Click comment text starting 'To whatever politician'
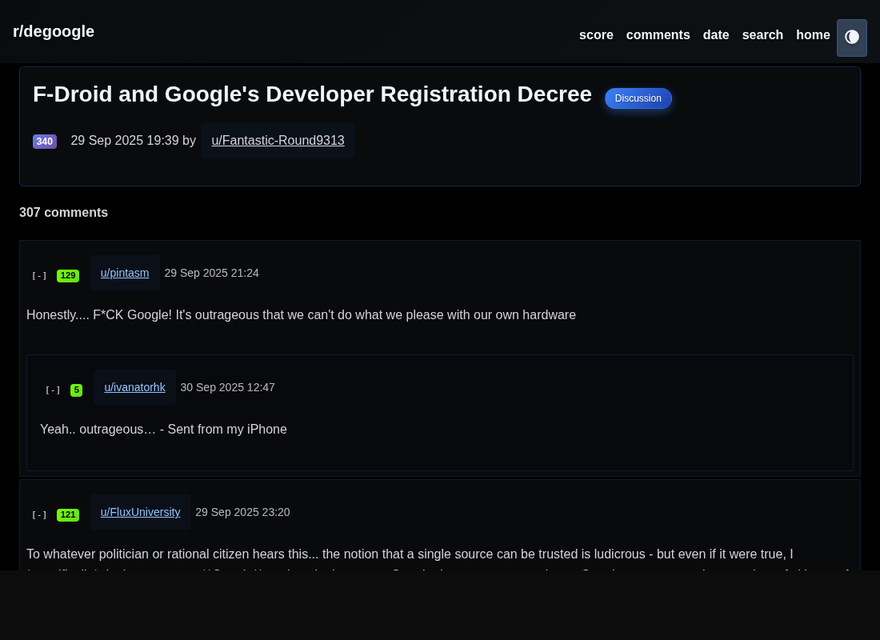Image resolution: width=880 pixels, height=640 pixels. coord(410,554)
